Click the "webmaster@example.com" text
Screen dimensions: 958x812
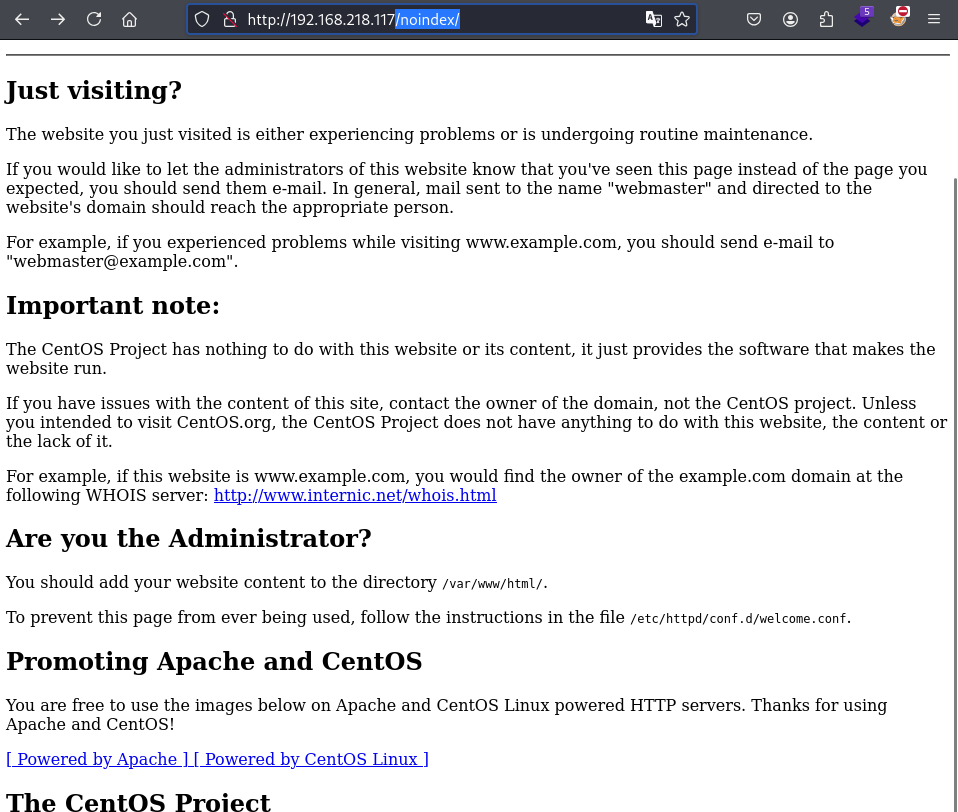(x=119, y=262)
